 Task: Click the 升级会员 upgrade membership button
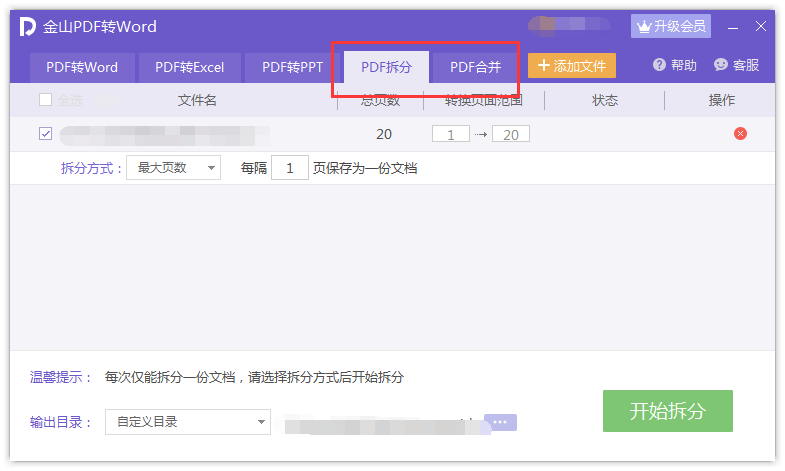point(670,26)
